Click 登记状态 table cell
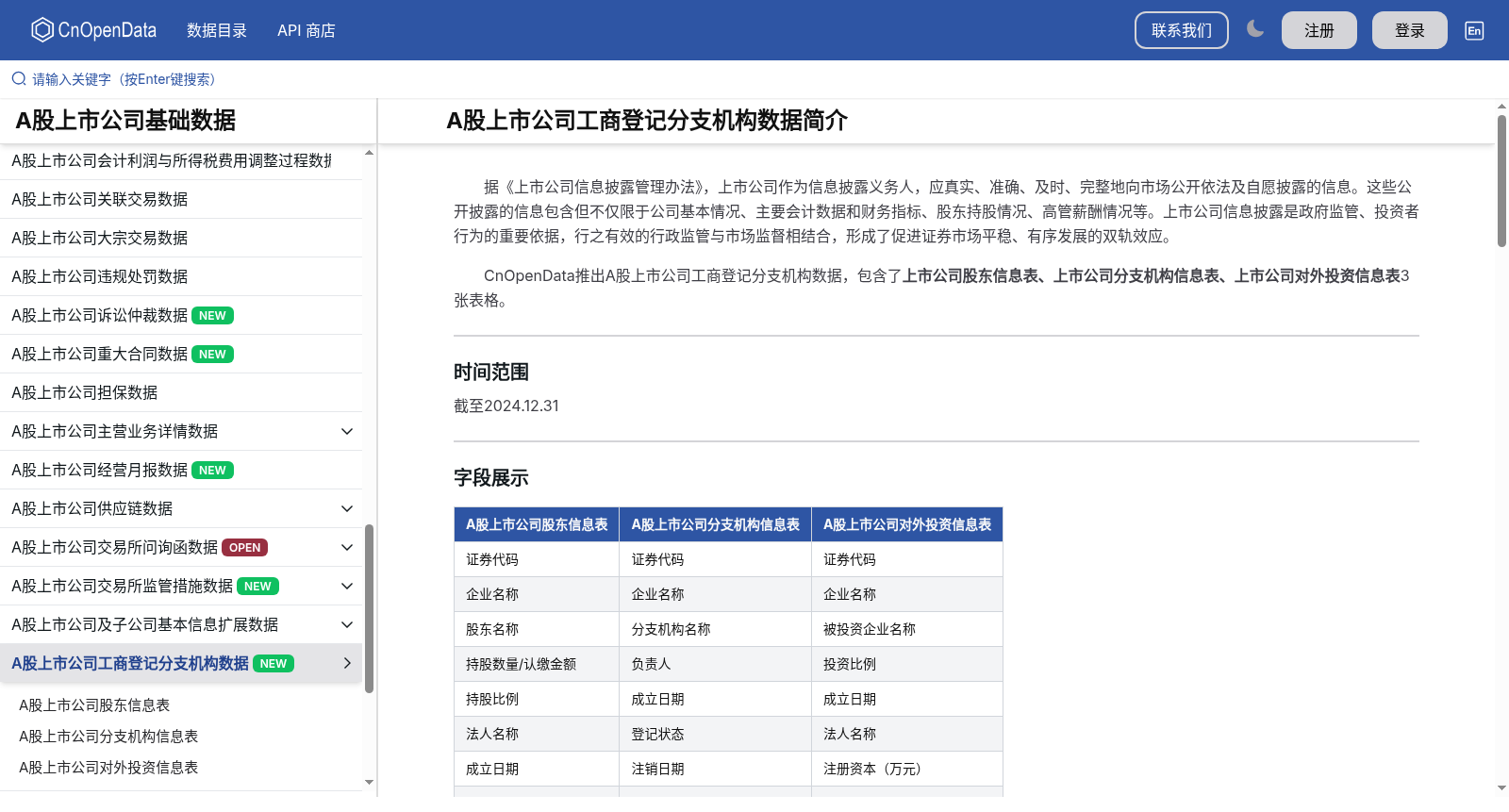 click(715, 734)
